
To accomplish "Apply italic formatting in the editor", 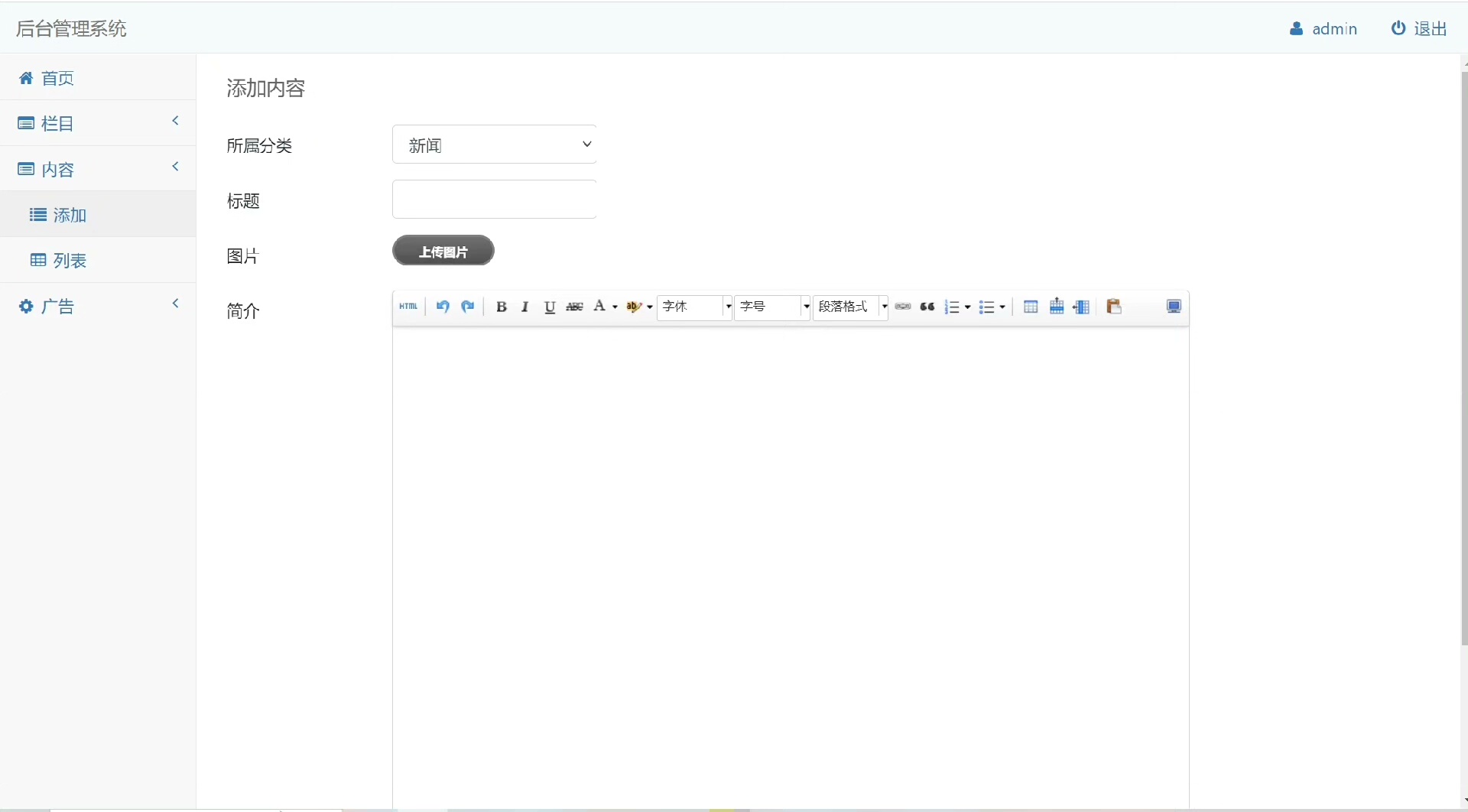I will (525, 307).
